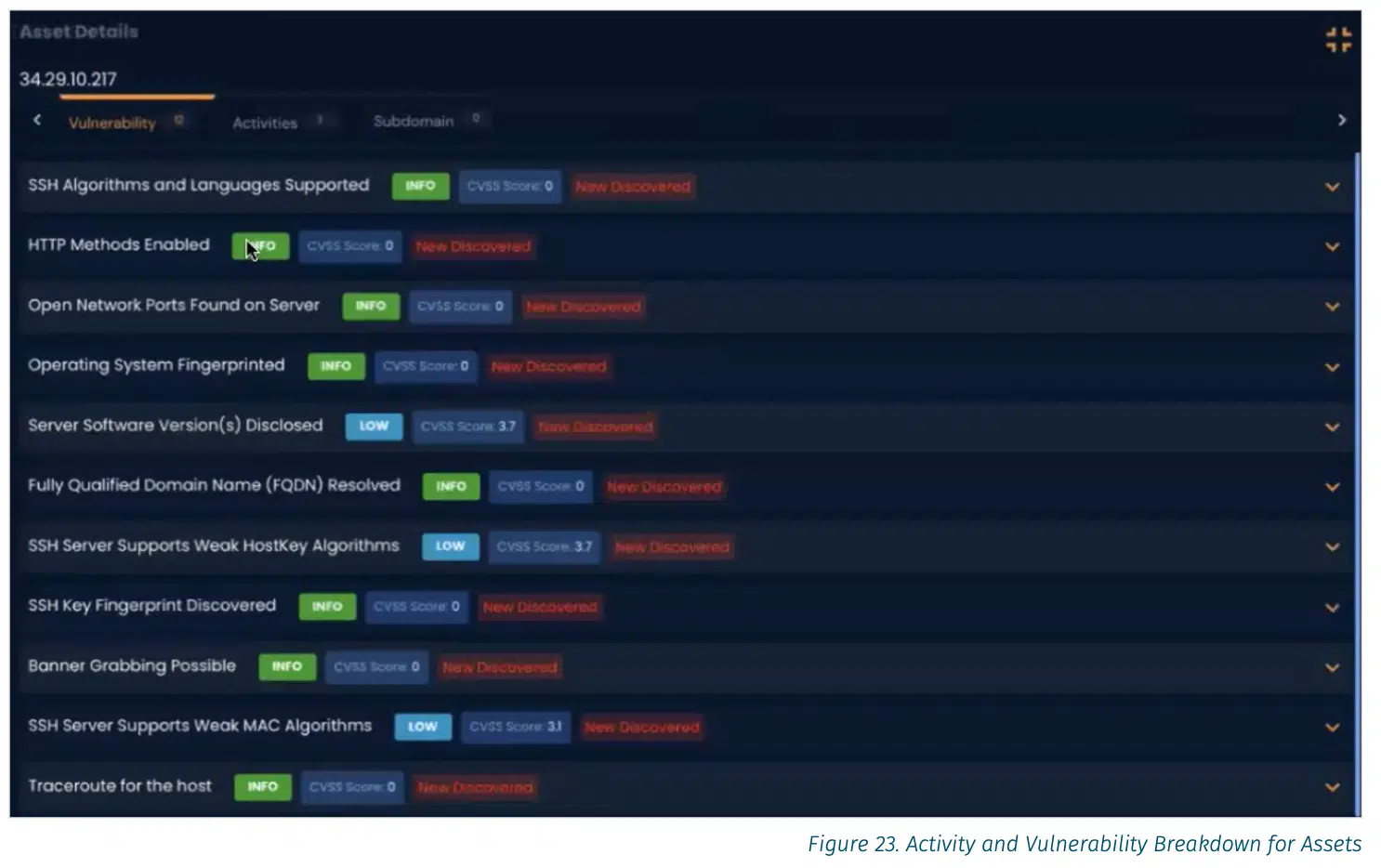This screenshot has width=1381, height=868.
Task: Click the vulnerability list vertical scrollbar
Action: [1357, 483]
